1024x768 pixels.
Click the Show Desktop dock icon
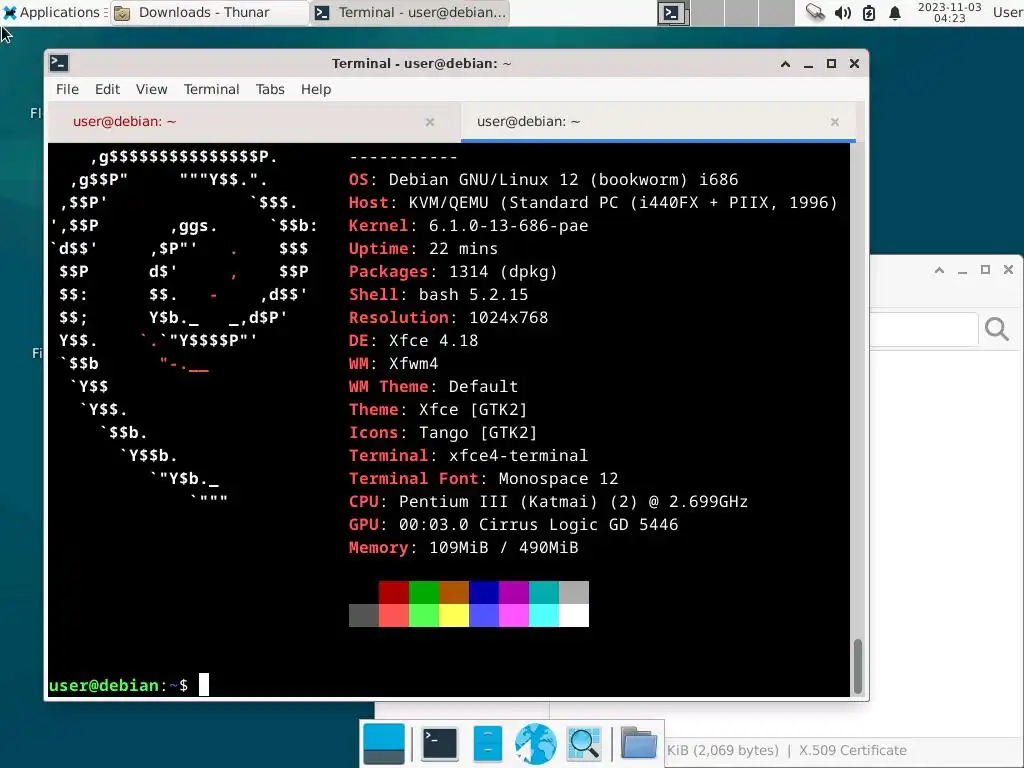(384, 744)
